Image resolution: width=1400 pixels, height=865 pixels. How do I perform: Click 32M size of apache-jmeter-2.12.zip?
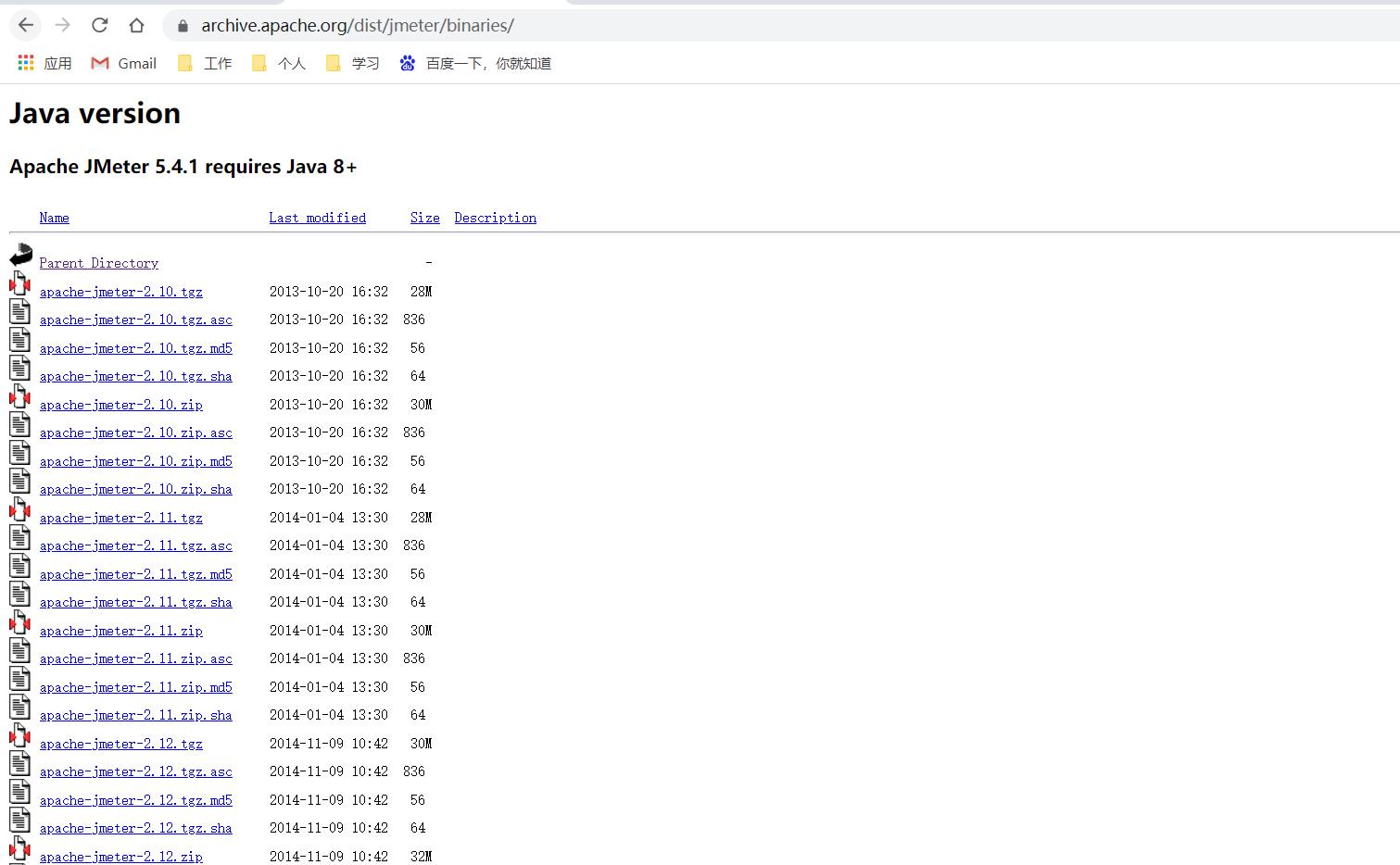coord(421,857)
